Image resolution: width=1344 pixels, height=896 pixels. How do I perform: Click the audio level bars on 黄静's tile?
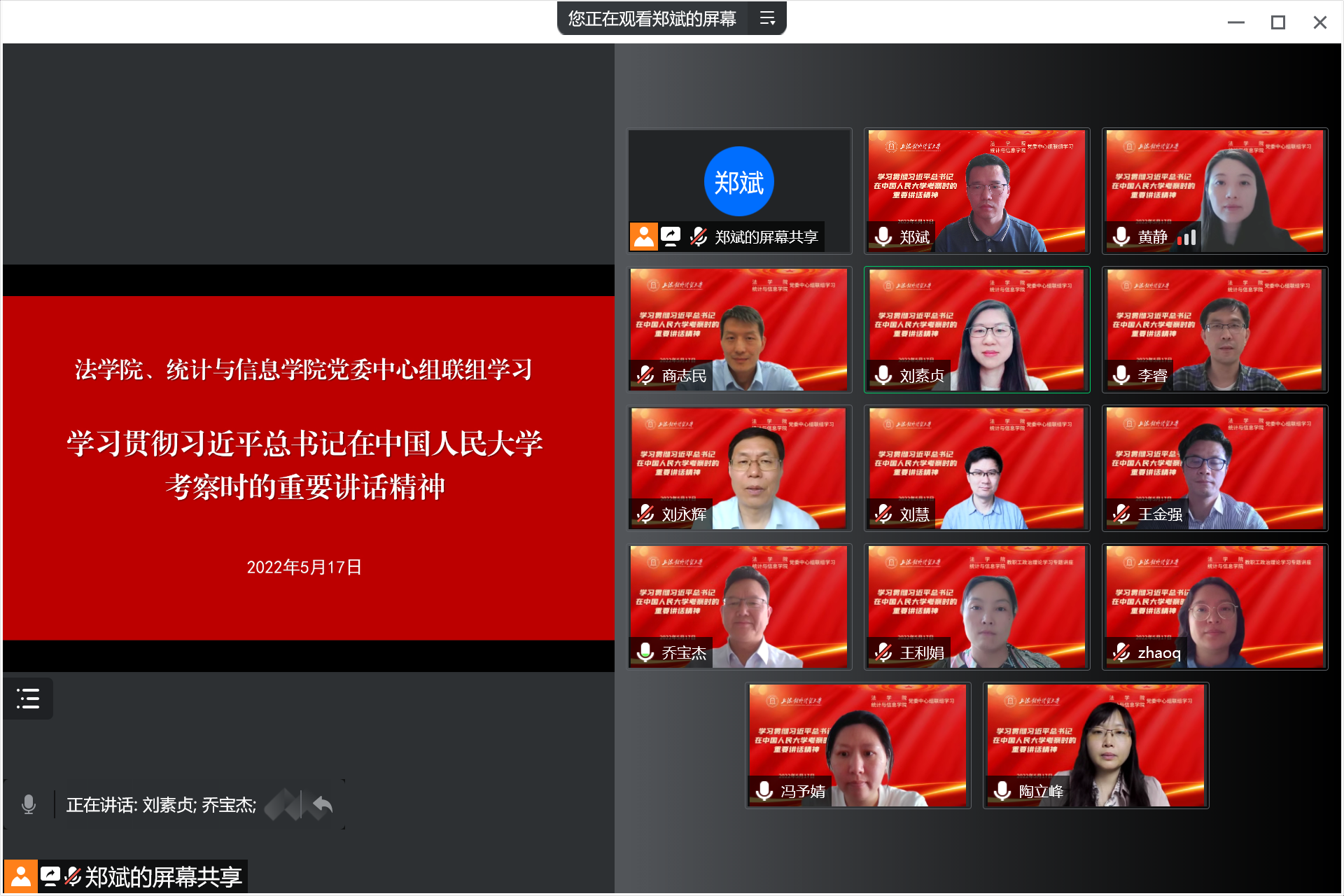[x=1186, y=238]
